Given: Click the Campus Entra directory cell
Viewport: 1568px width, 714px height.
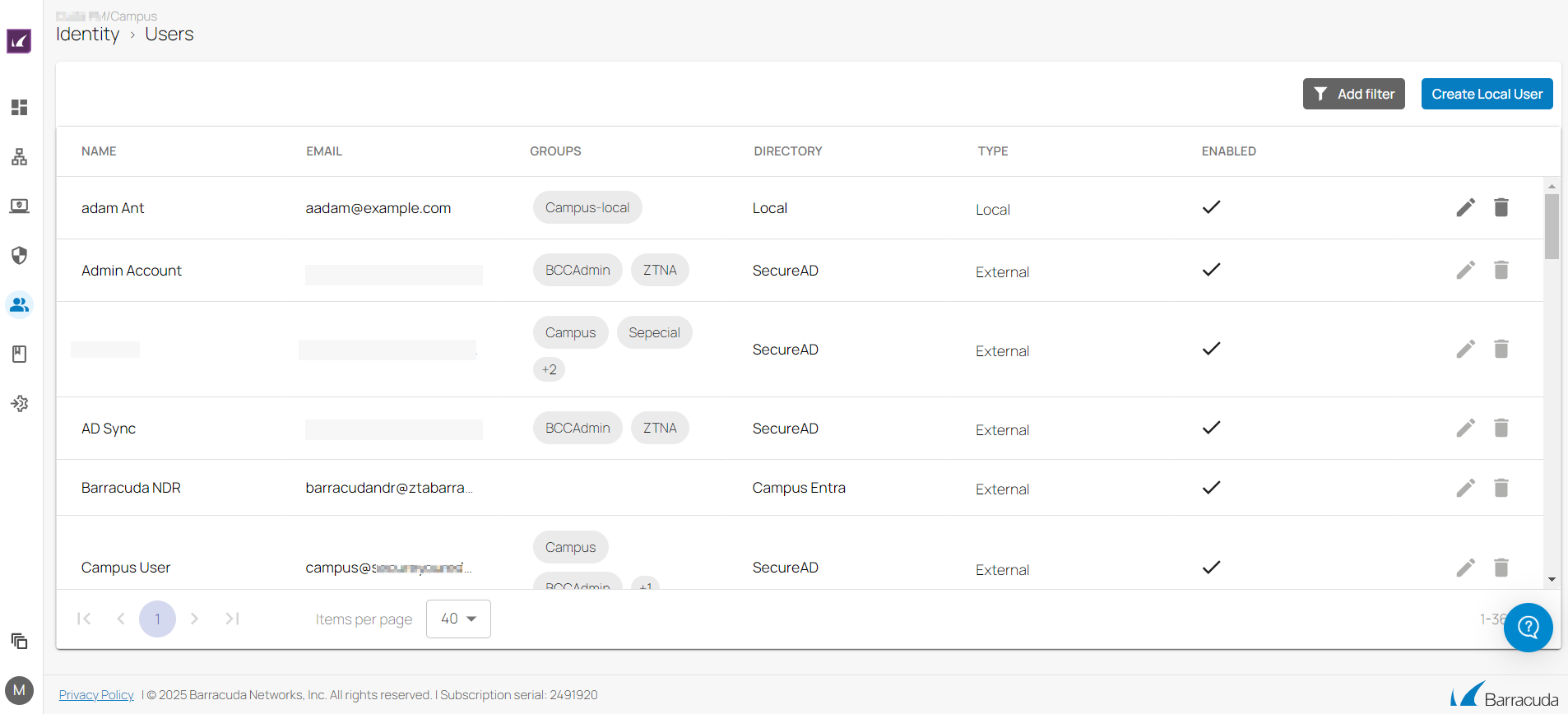Looking at the screenshot, I should (x=799, y=488).
